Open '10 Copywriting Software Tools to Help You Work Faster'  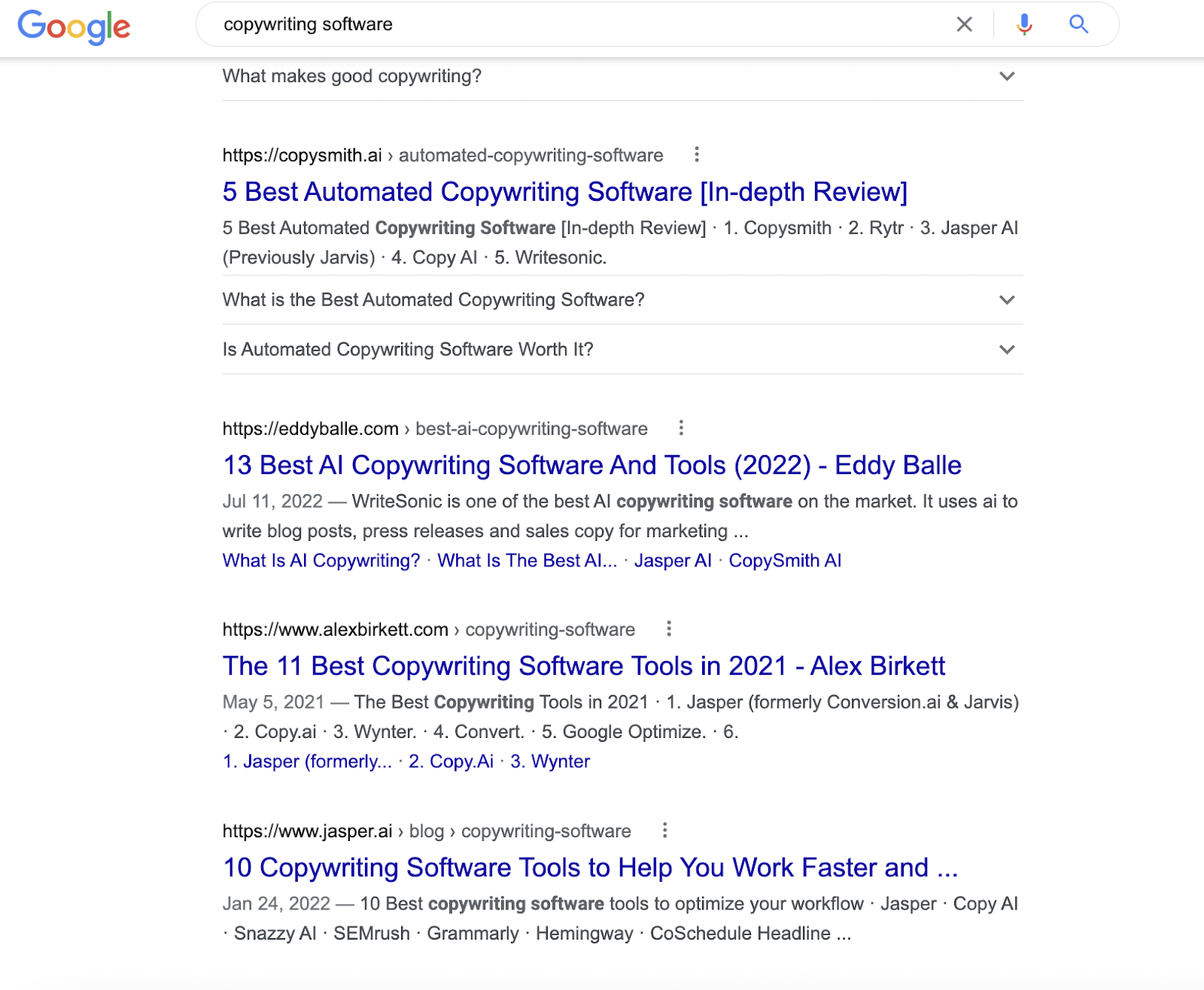[591, 867]
